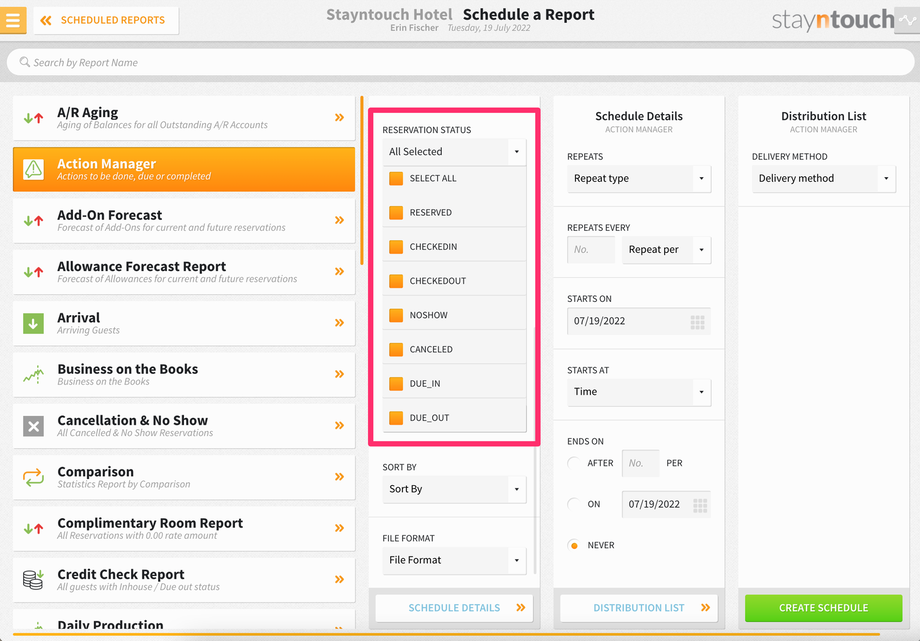The height and width of the screenshot is (641, 920).
Task: Click the Action Manager warning icon
Action: click(33, 169)
